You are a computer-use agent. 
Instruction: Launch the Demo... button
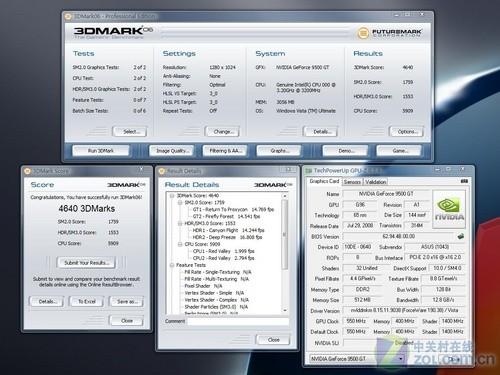click(345, 151)
